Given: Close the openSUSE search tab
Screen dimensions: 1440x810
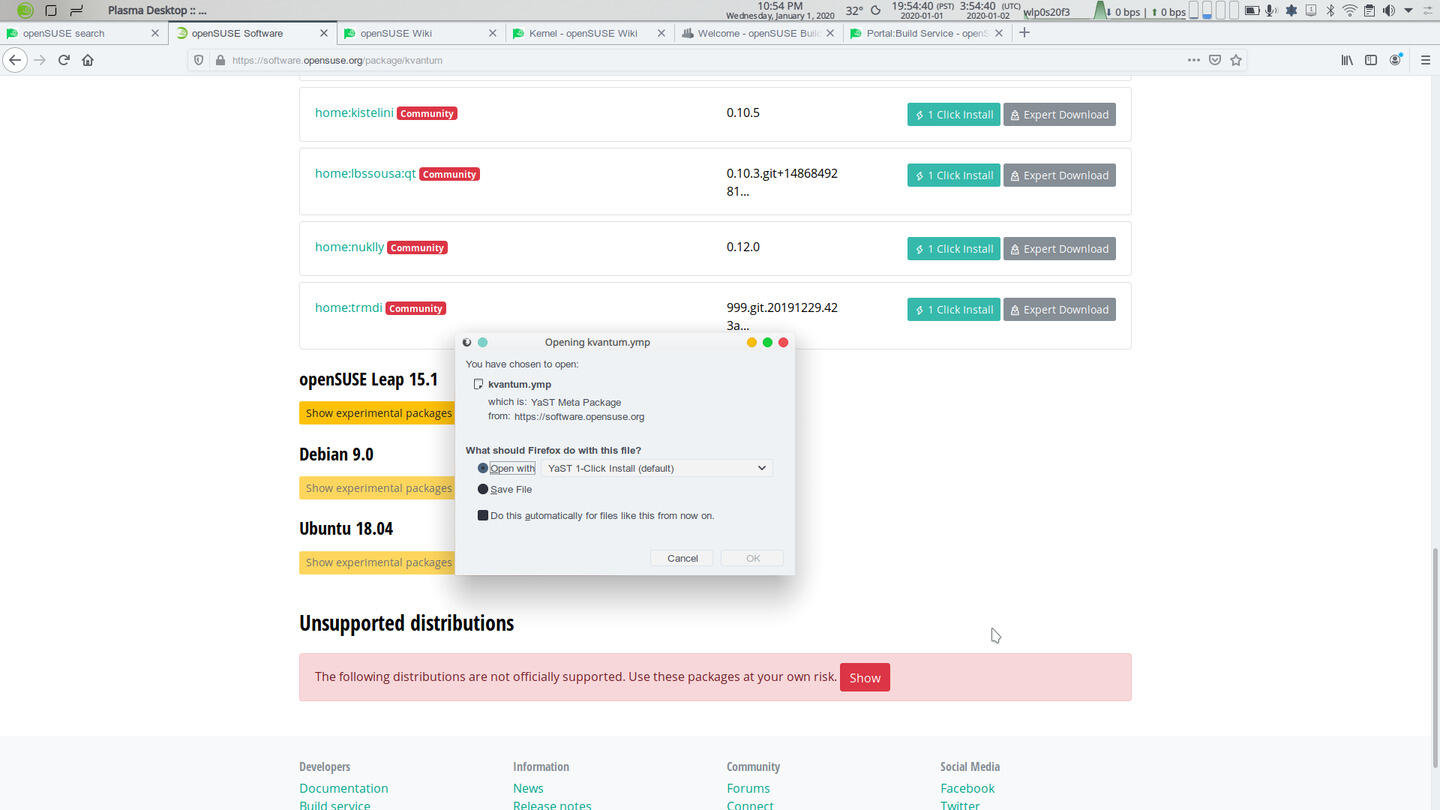Looking at the screenshot, I should [x=154, y=33].
